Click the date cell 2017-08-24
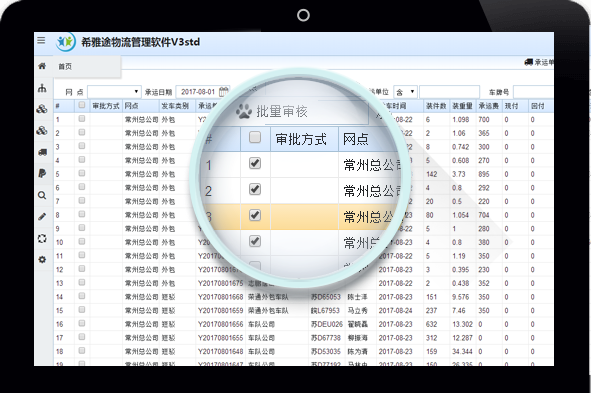This screenshot has height=393, width=591. [x=395, y=310]
